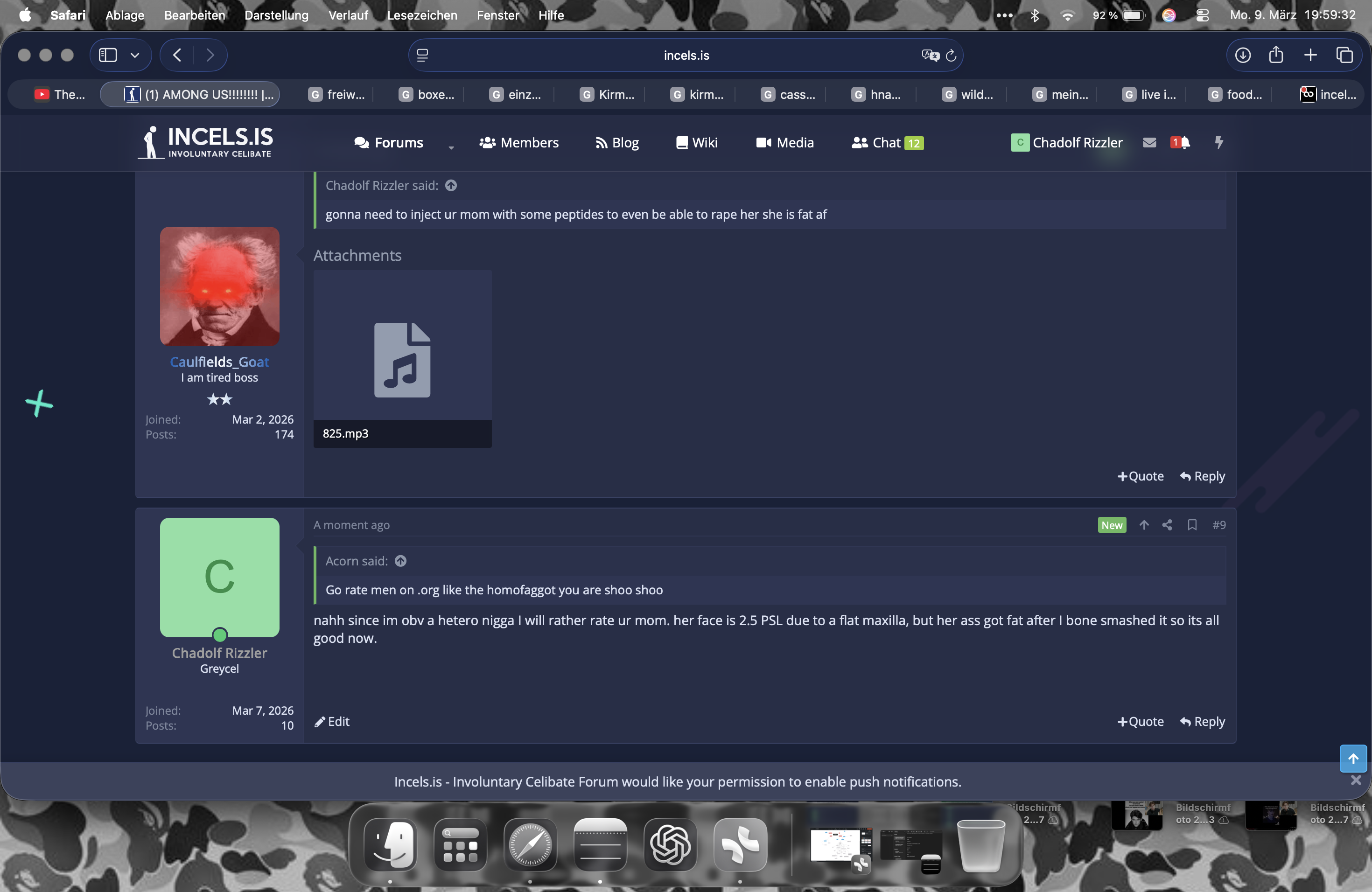Dismiss the push notification permission banner
The image size is (1372, 892).
coord(1356,780)
